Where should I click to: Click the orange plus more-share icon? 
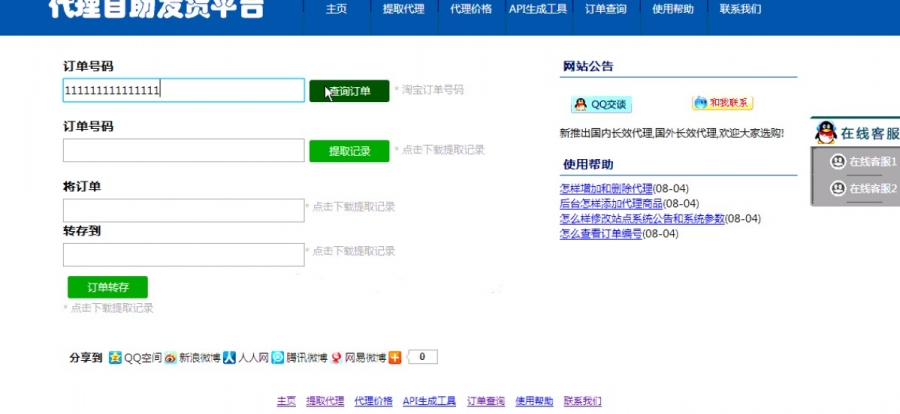point(395,358)
